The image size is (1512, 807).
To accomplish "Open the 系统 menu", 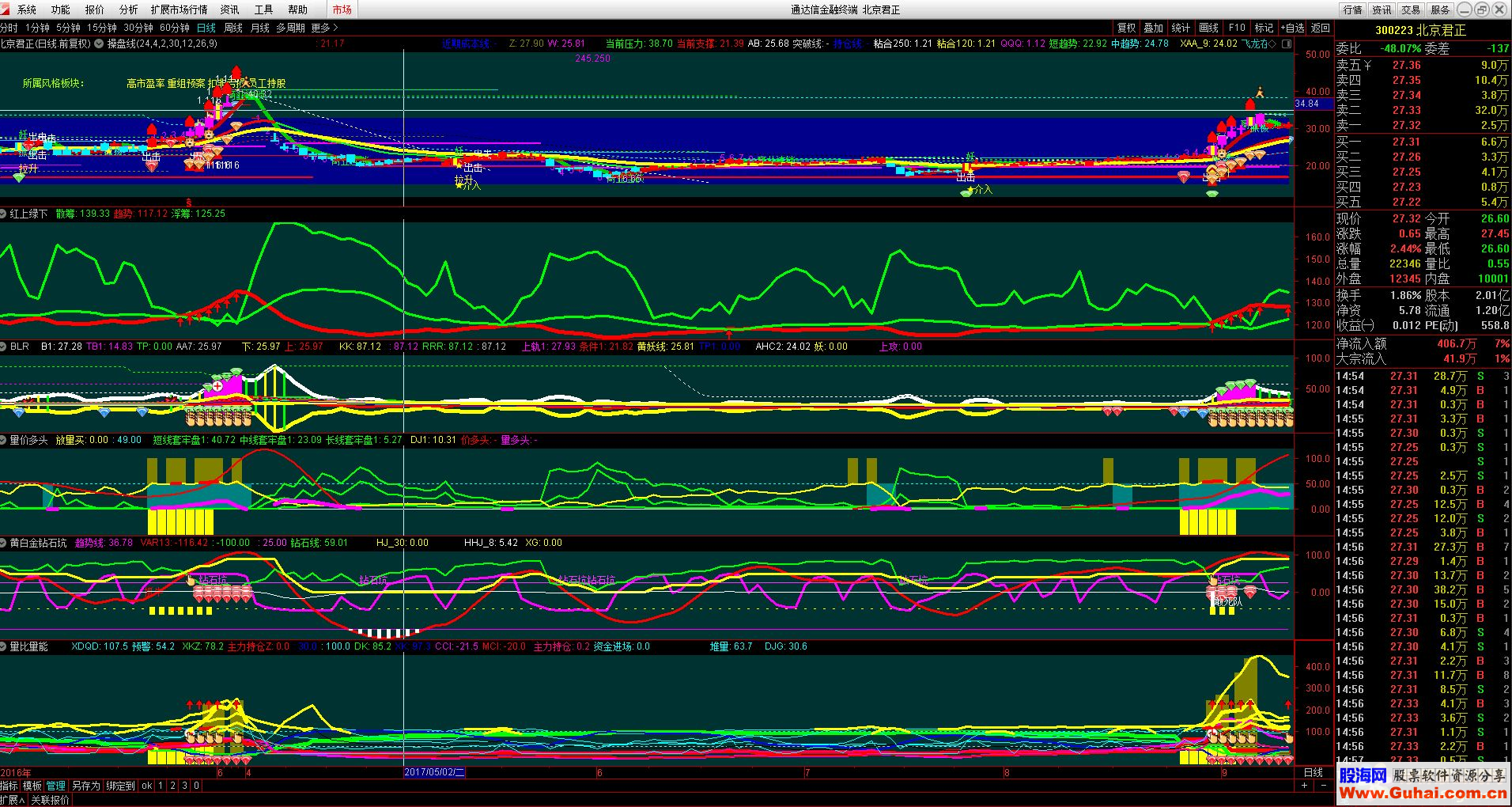I will (27, 9).
